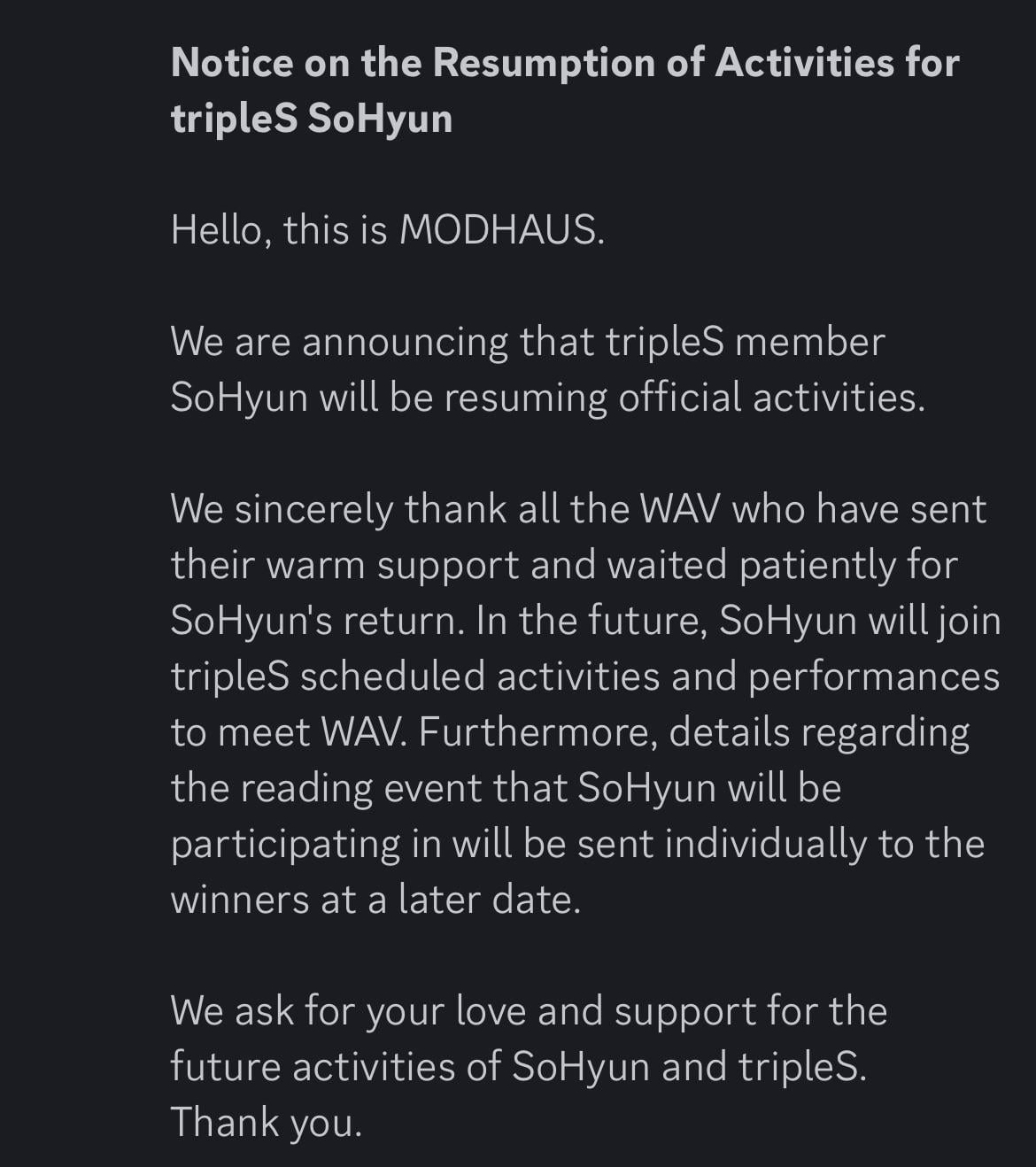Click the line 'their warm support and waited patiently'
Screen dimensions: 1036x1167
[x=564, y=566]
